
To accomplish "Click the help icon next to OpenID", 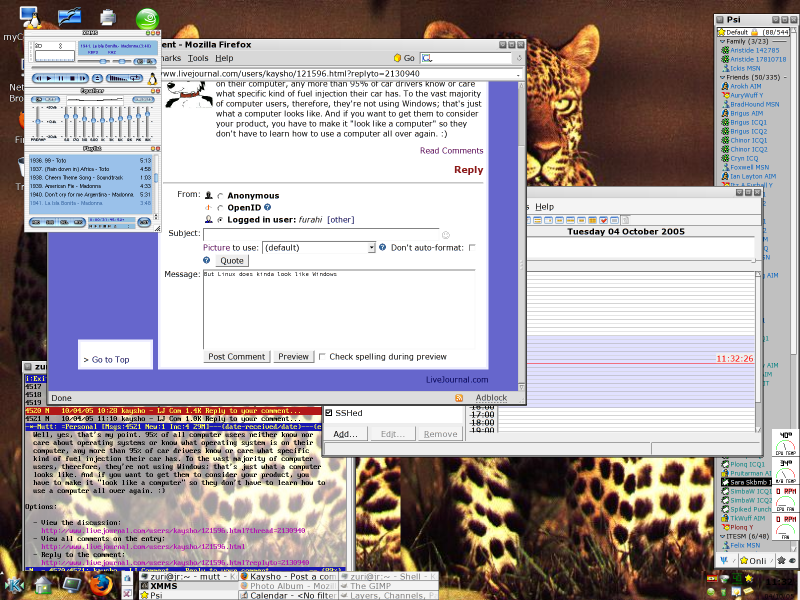I will [x=268, y=206].
